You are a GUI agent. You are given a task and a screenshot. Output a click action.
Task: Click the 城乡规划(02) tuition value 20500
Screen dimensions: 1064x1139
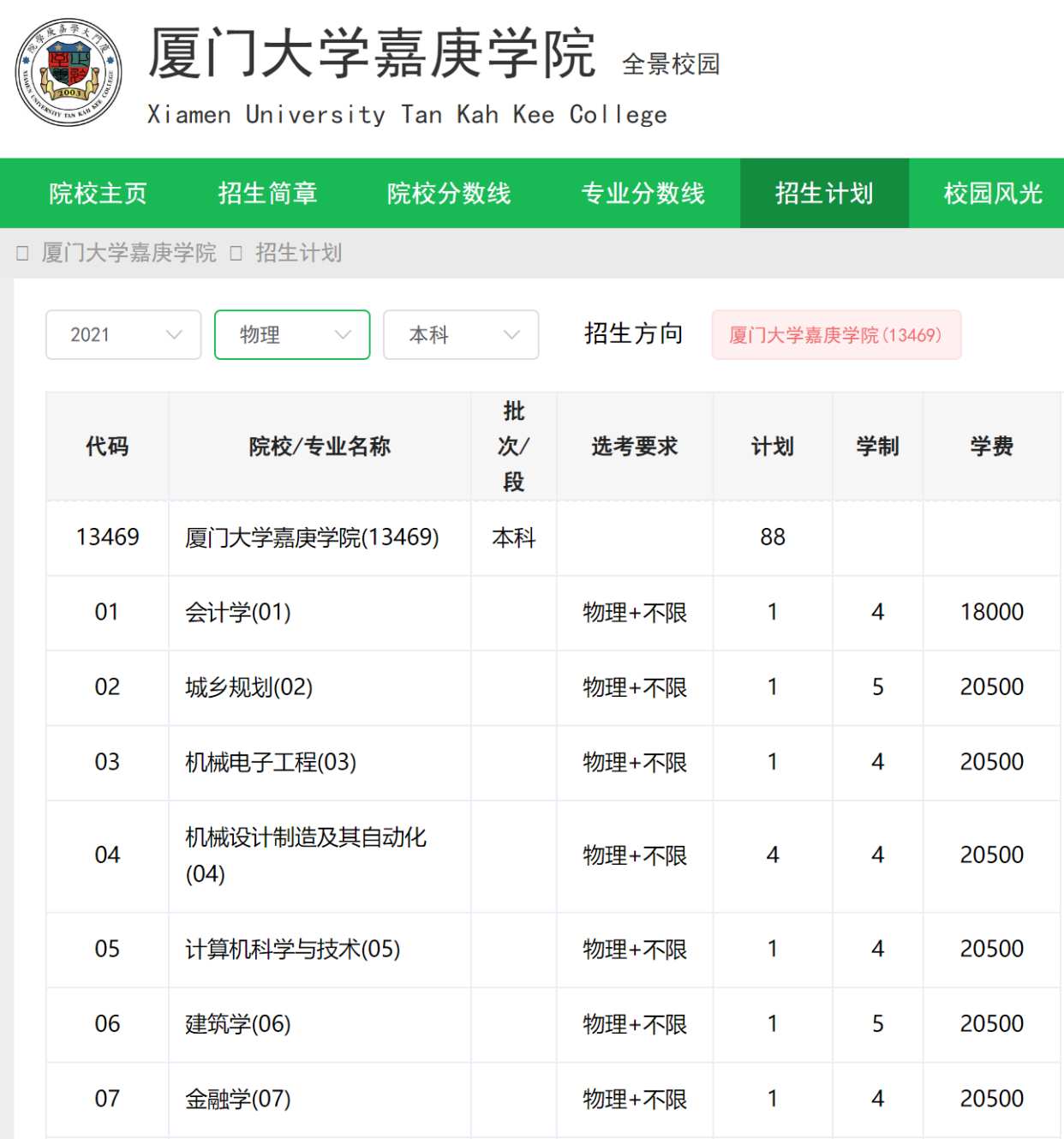pyautogui.click(x=989, y=687)
